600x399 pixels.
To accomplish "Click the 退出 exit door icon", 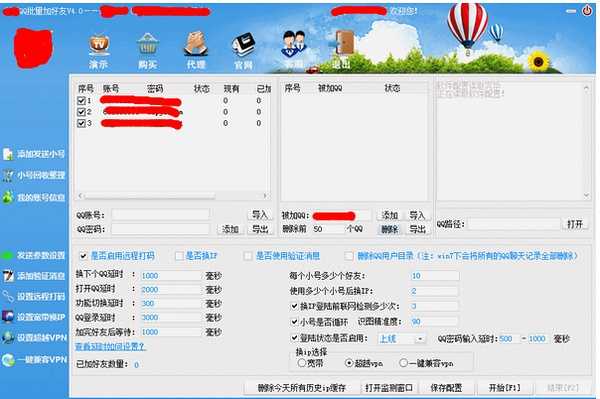I will pos(341,50).
